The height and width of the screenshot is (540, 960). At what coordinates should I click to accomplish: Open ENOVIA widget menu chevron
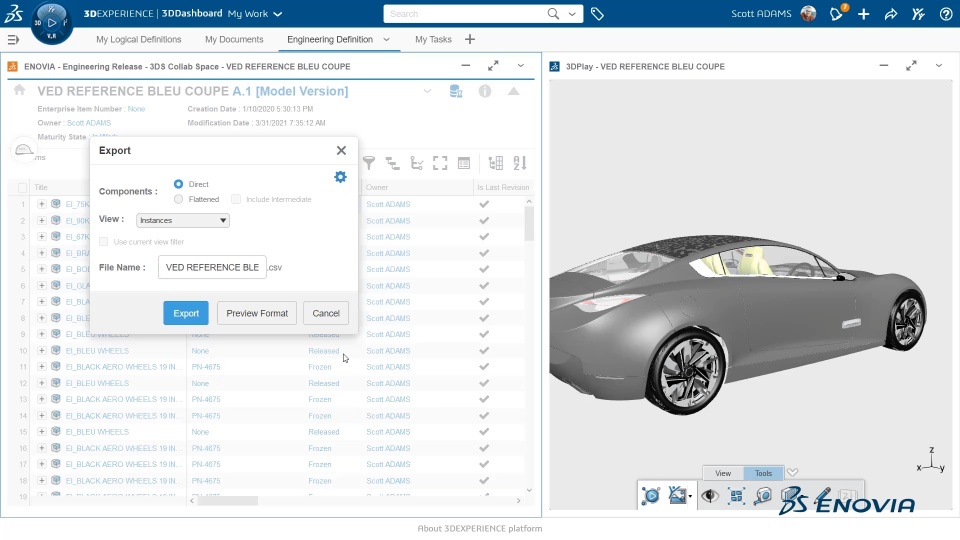[520, 66]
